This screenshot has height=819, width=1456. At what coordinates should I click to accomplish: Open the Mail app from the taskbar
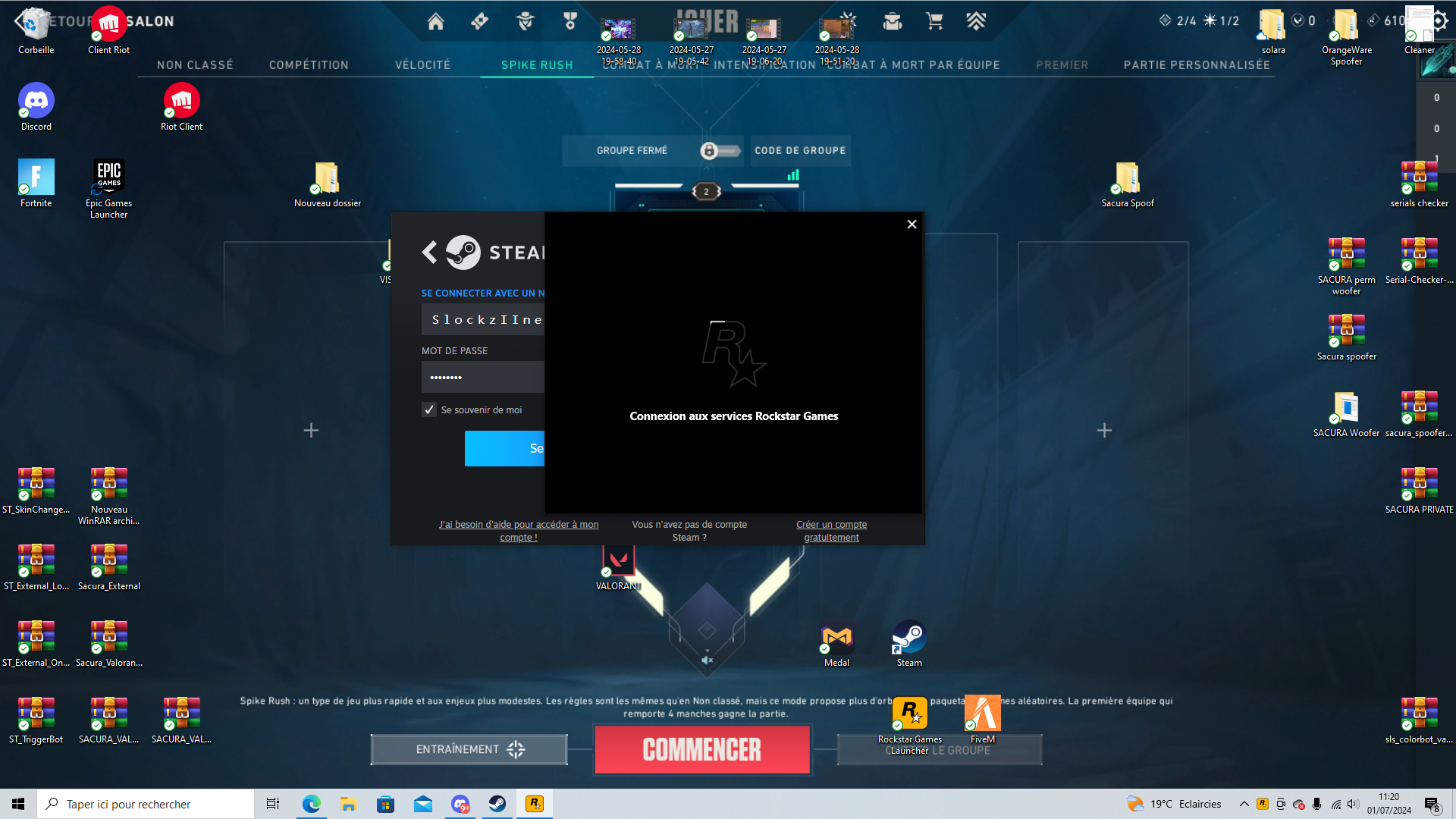(422, 804)
